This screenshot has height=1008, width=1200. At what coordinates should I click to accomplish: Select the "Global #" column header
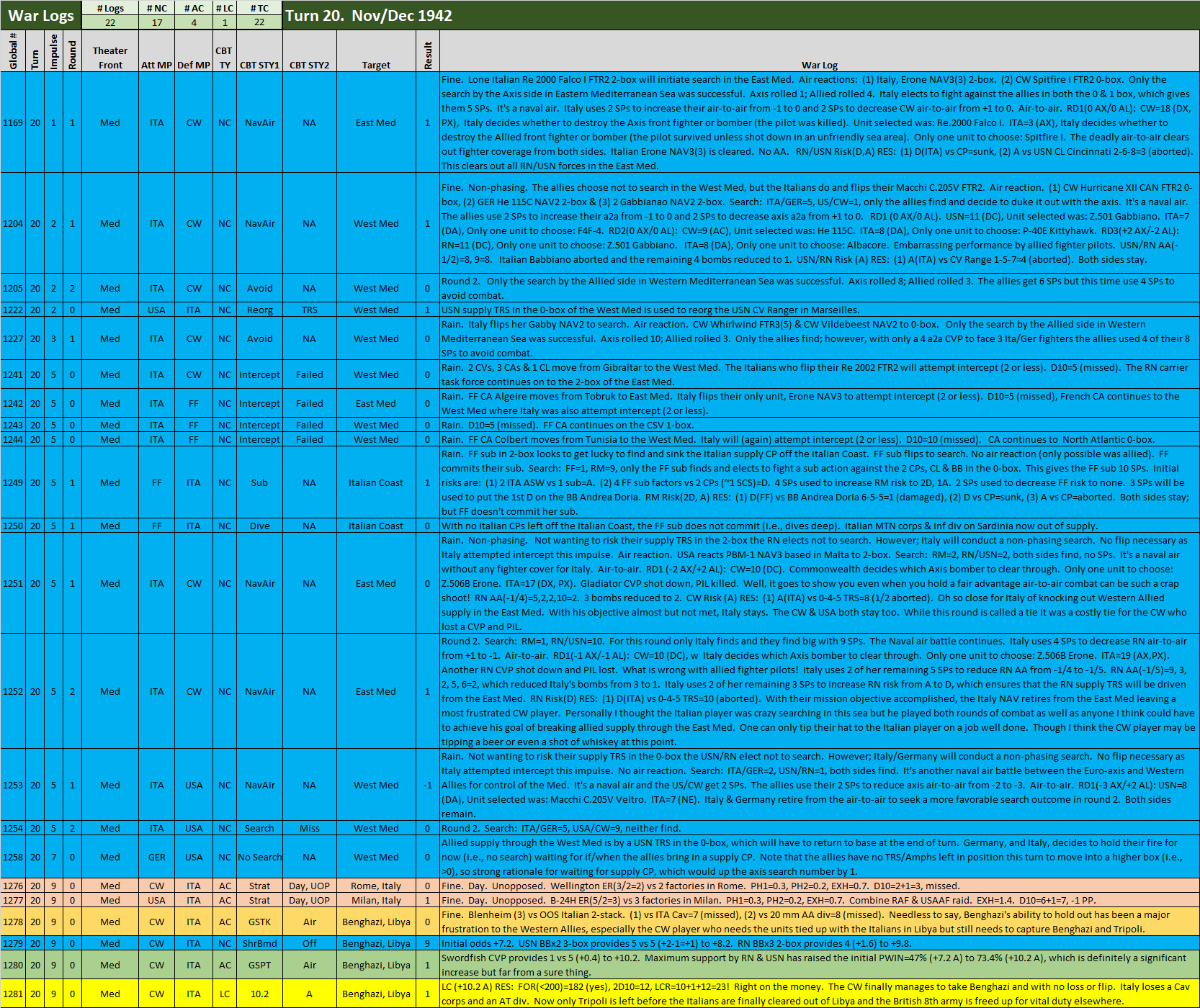coord(13,51)
